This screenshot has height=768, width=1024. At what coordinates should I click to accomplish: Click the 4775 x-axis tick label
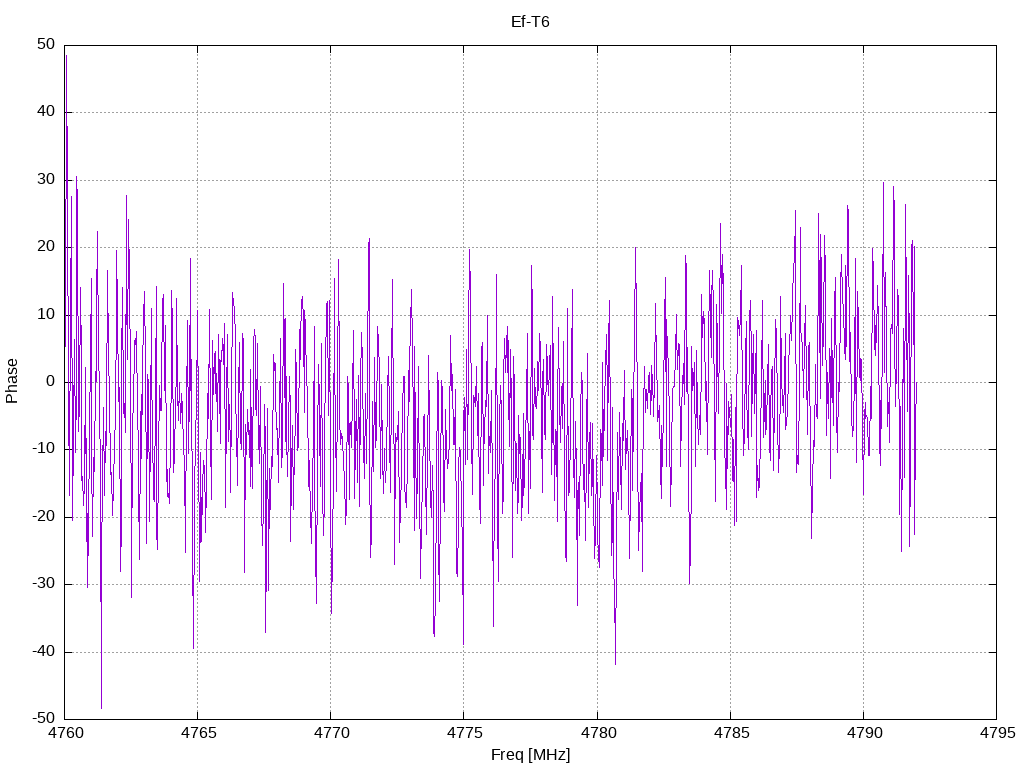[x=465, y=733]
